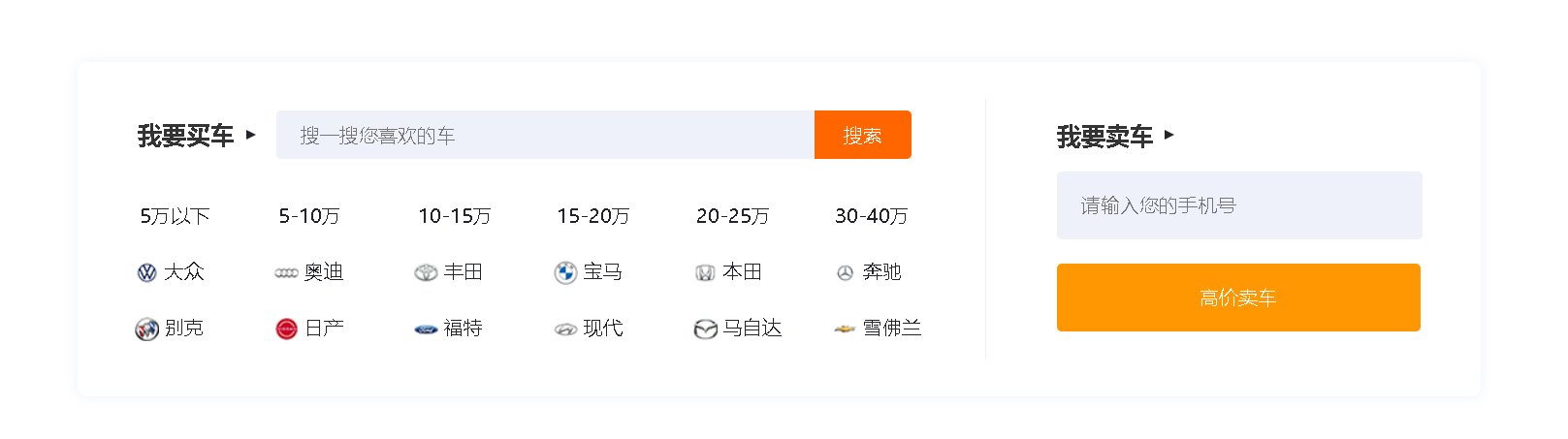Choose the 30-40万 price range
1568x439 pixels.
(x=872, y=216)
